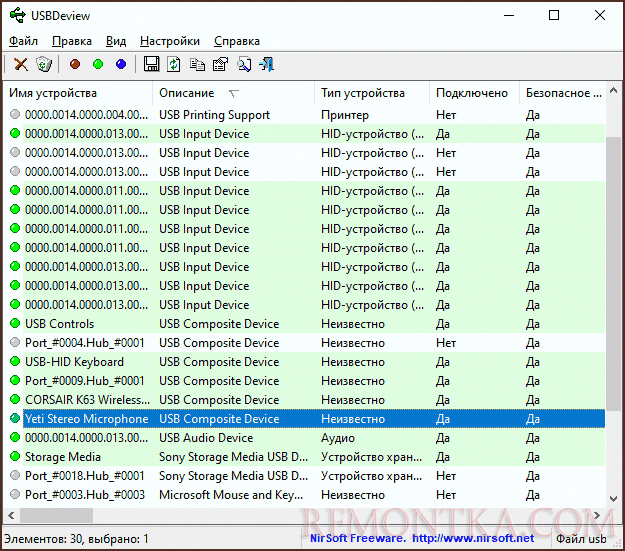This screenshot has width=625, height=551.
Task: Click the uninstall selected devices trash icon
Action: point(43,64)
